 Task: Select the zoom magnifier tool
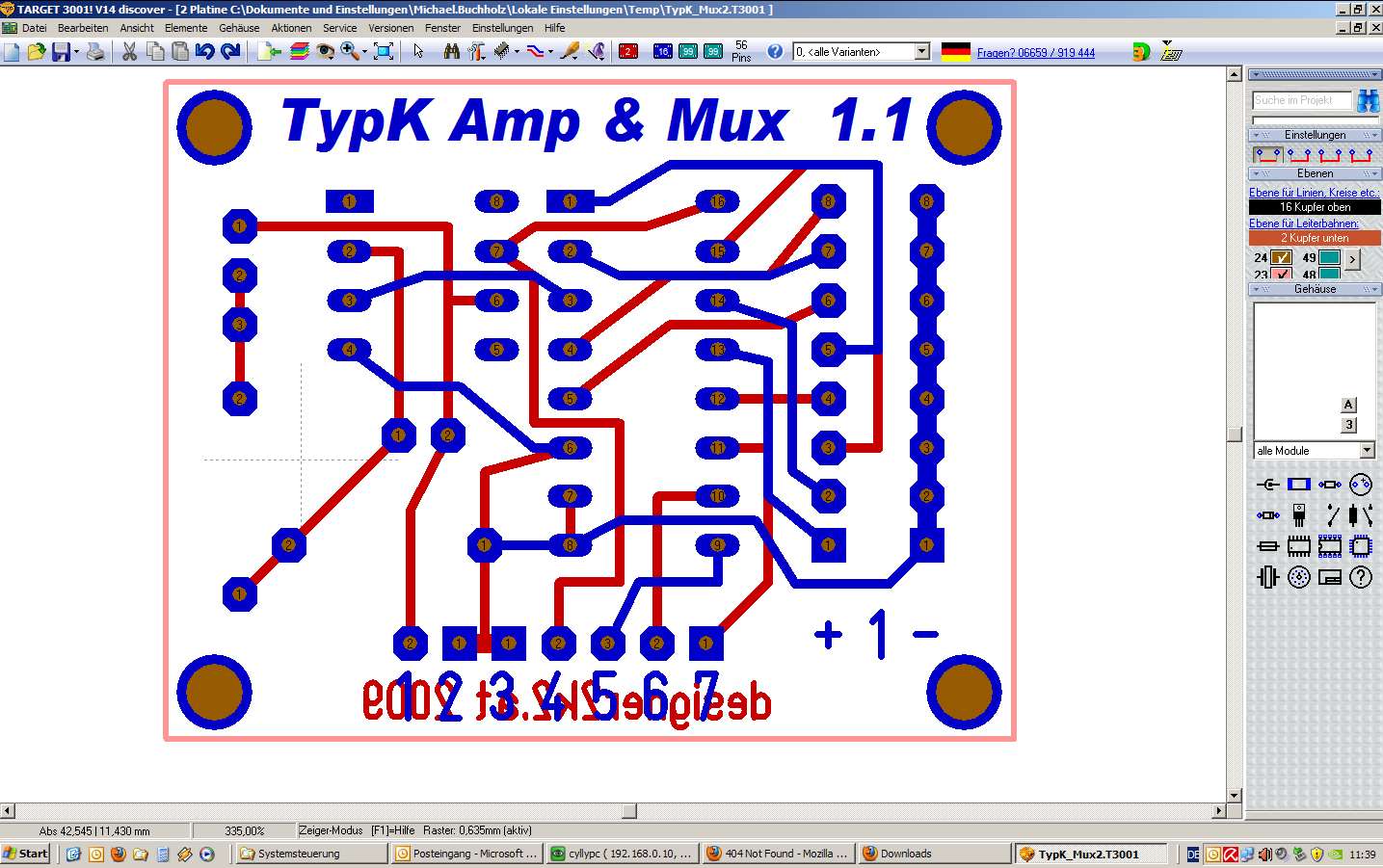pos(349,52)
